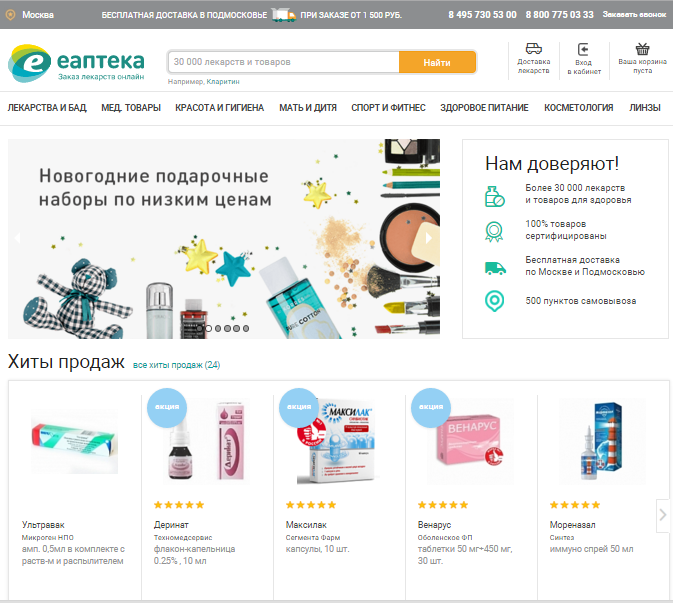673x603 pixels.
Task: Click the certificate ribbon icon
Action: coord(494,231)
